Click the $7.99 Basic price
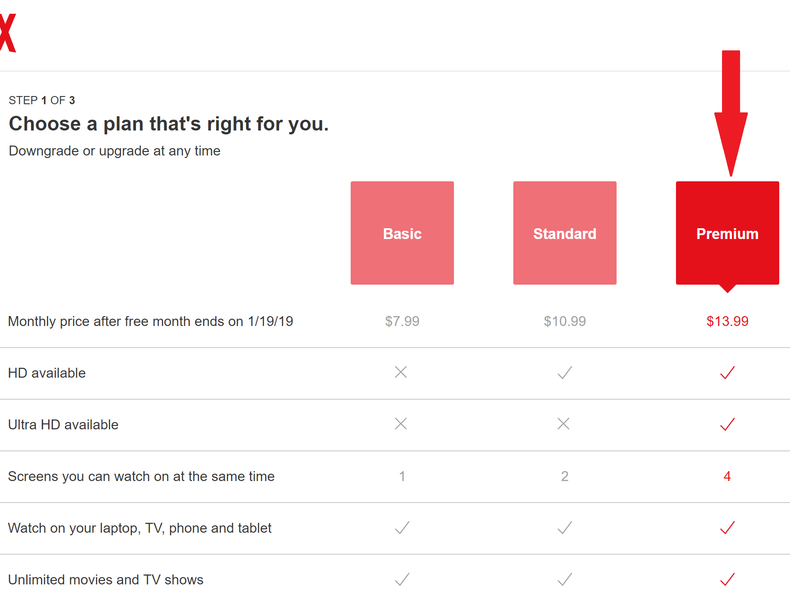 [x=402, y=321]
